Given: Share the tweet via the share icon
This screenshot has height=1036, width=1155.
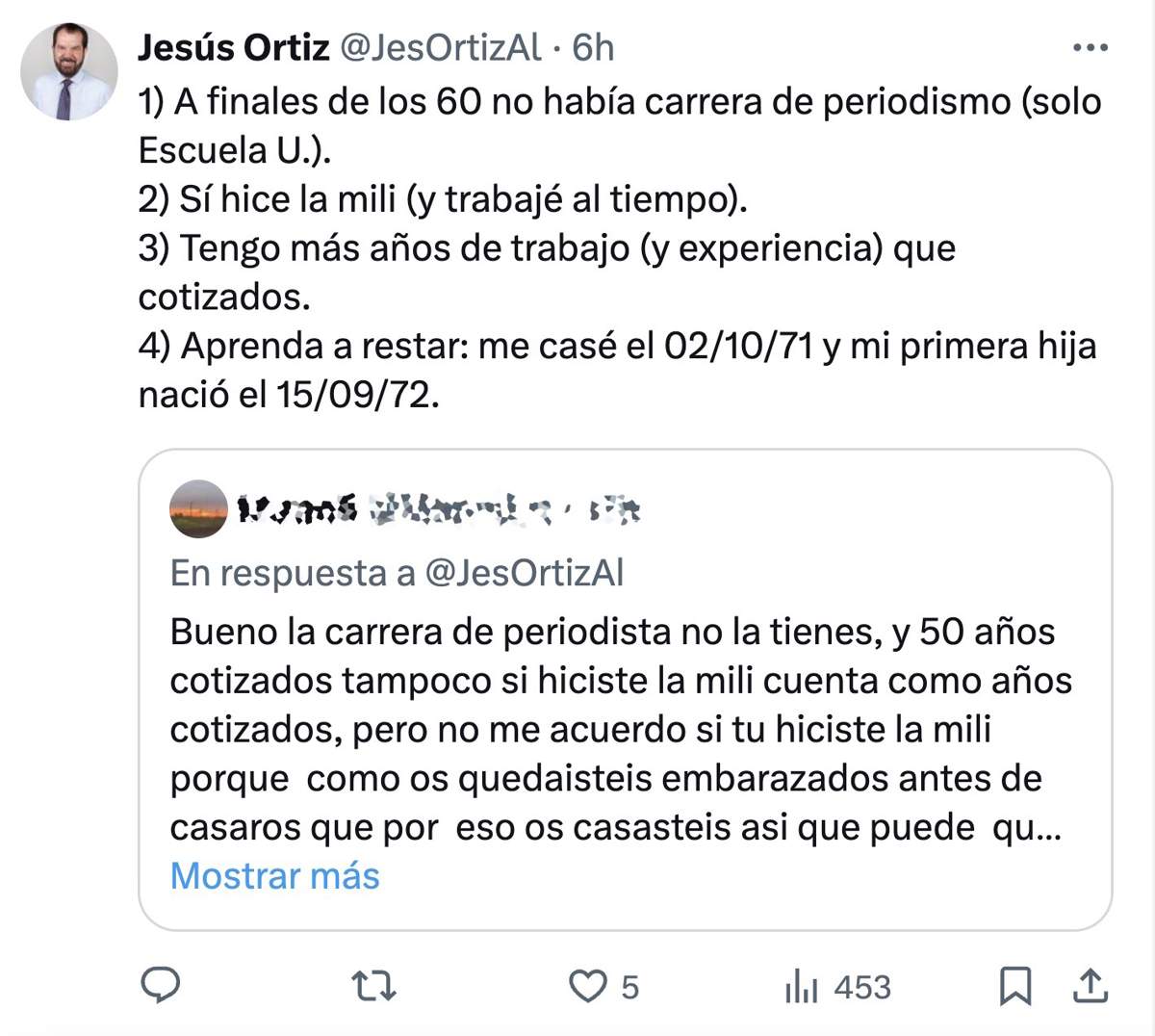Looking at the screenshot, I should pos(1092,986).
